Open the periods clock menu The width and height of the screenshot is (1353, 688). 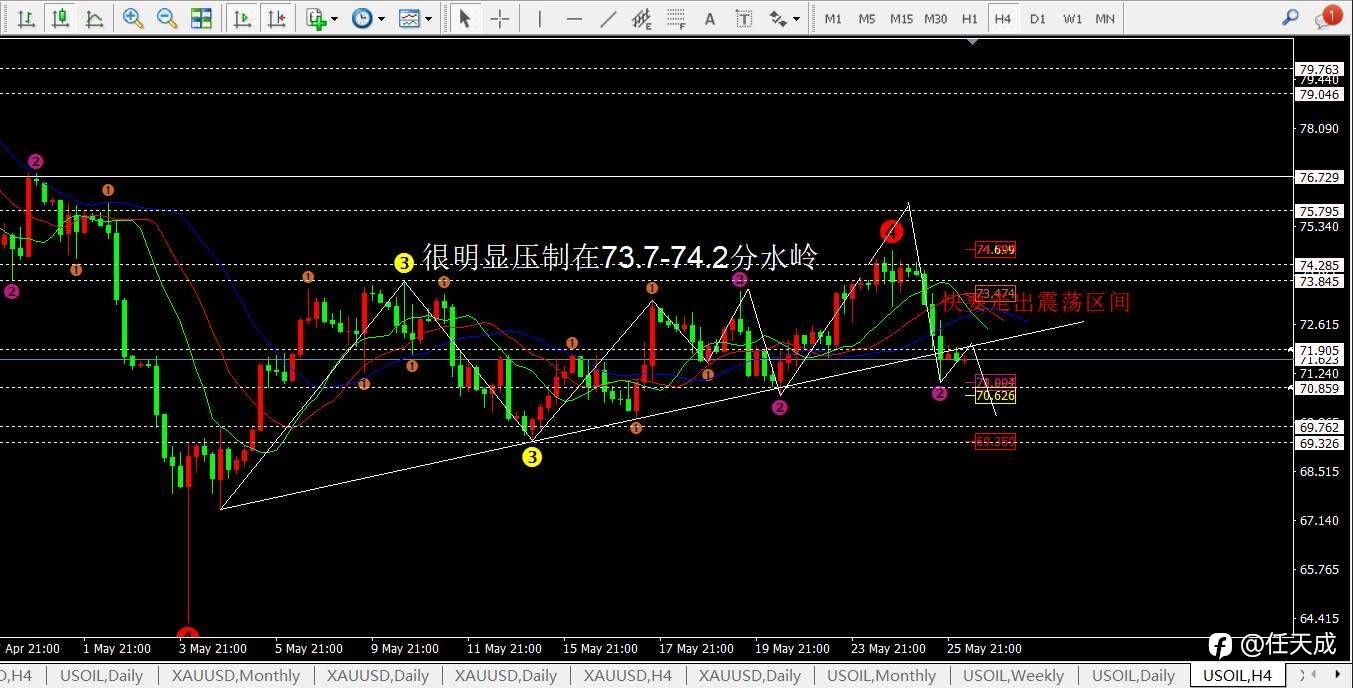click(x=362, y=18)
